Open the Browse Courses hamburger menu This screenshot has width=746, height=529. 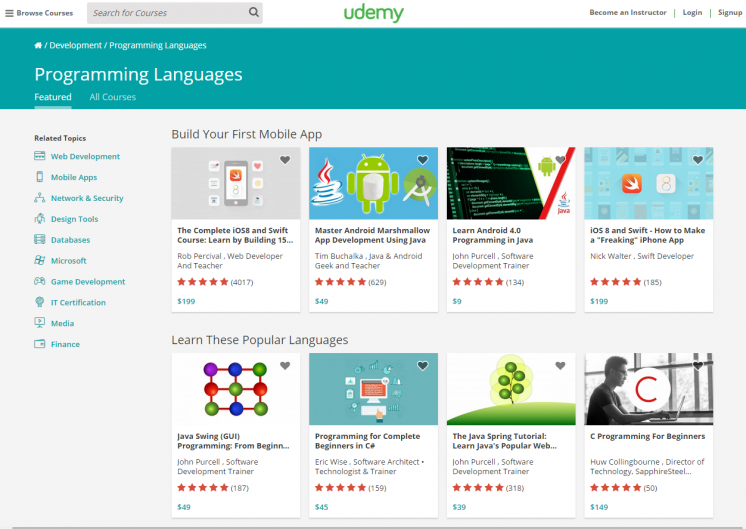(39, 13)
